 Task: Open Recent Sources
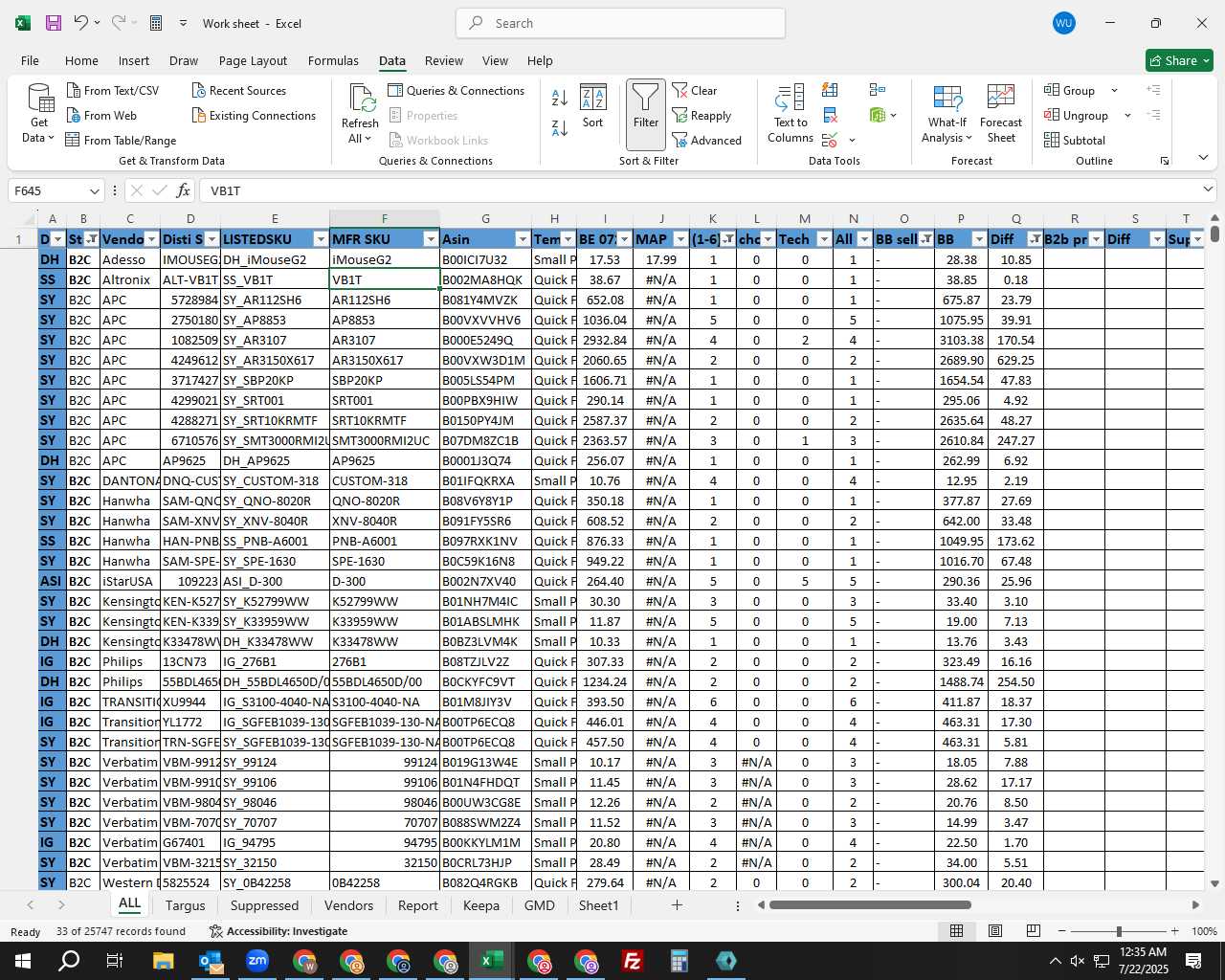(239, 90)
